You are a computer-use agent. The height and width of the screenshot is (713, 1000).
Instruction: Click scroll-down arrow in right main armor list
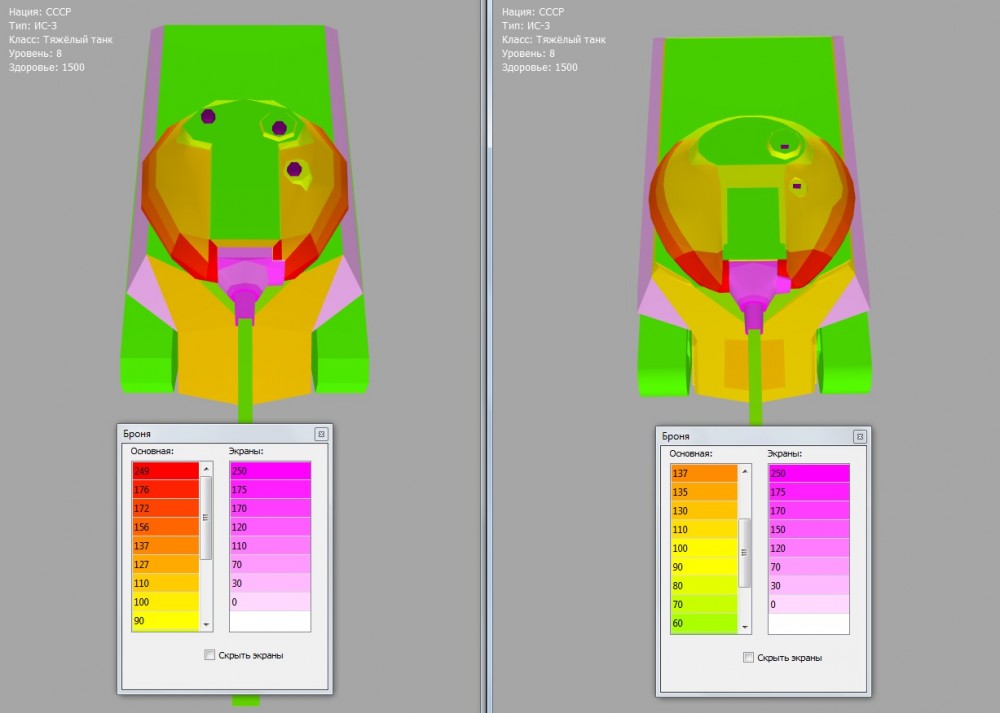point(744,626)
